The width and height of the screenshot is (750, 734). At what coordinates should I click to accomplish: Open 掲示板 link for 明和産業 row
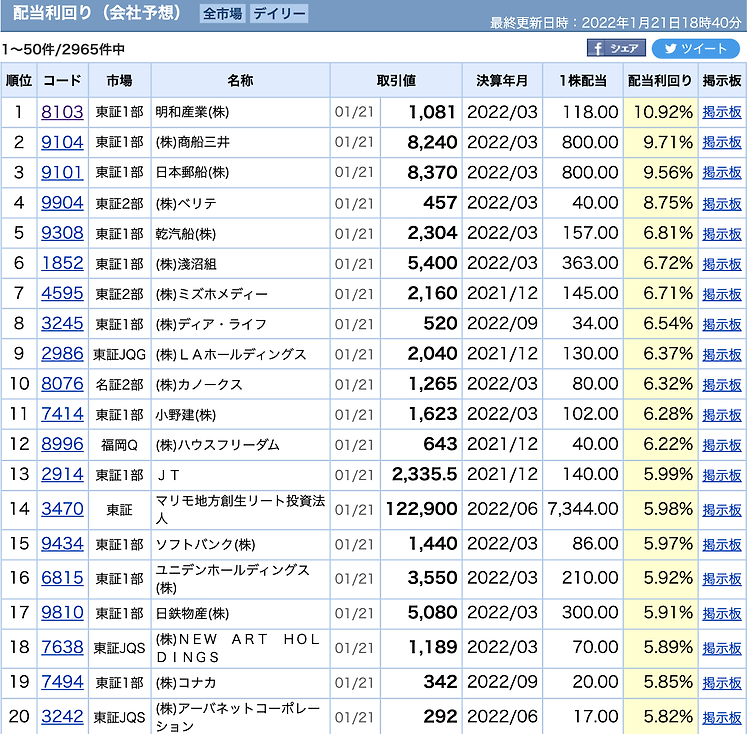[722, 112]
